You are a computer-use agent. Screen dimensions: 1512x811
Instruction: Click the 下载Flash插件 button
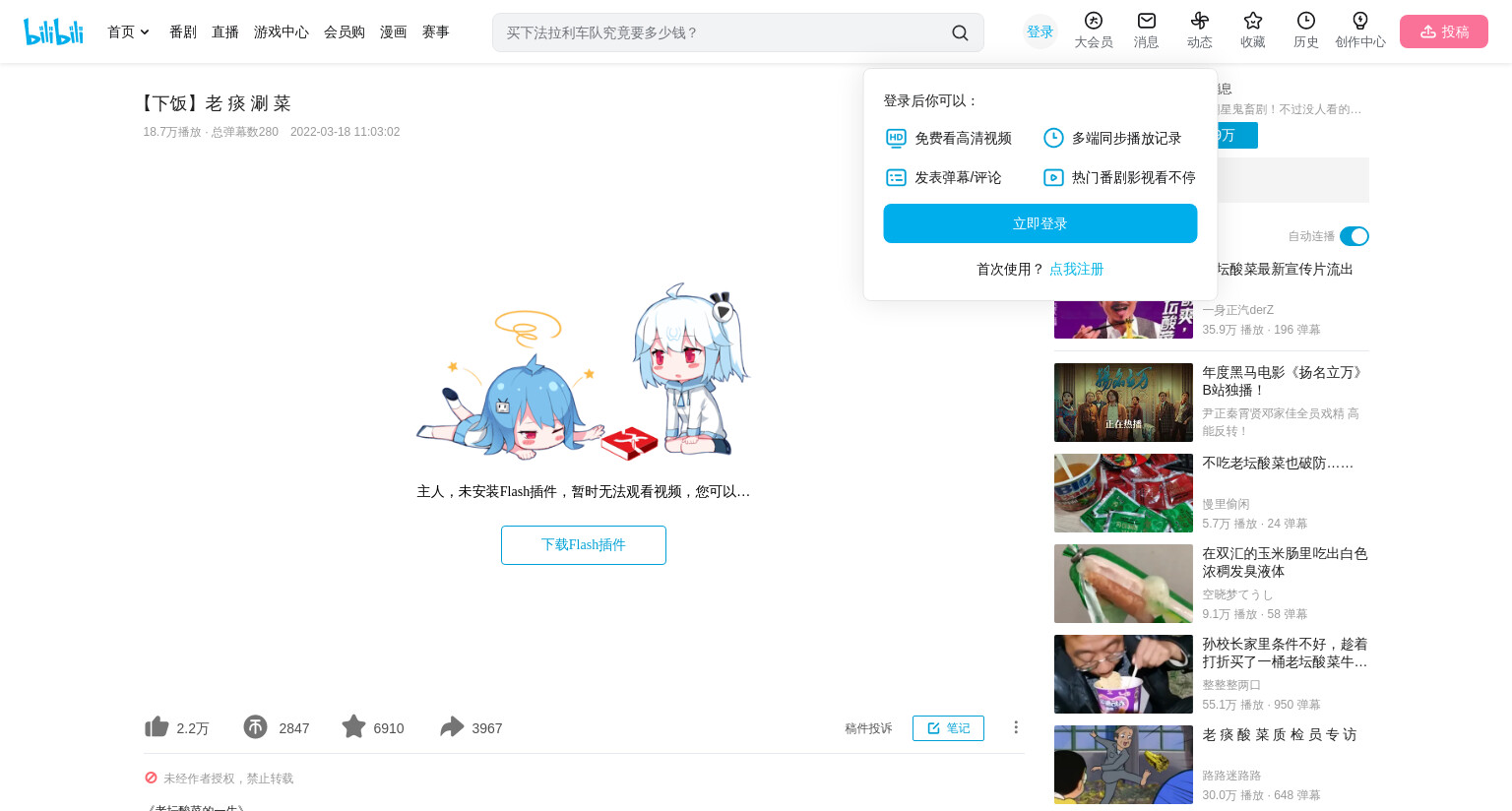[x=584, y=545]
